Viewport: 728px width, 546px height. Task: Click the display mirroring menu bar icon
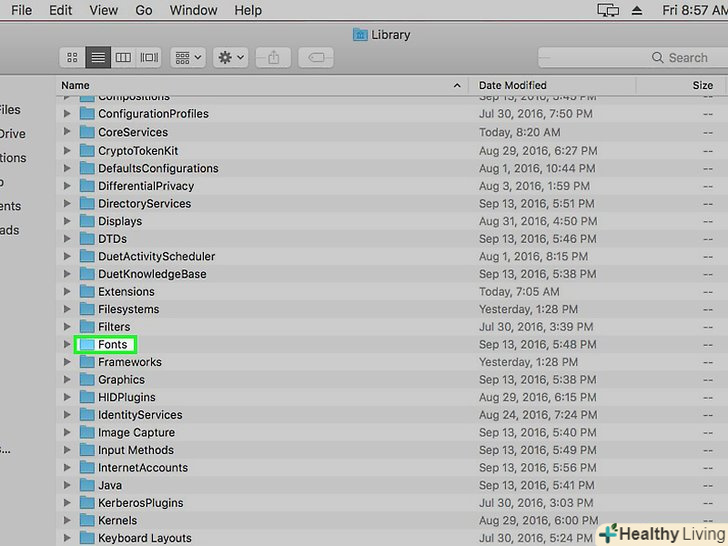pyautogui.click(x=608, y=10)
